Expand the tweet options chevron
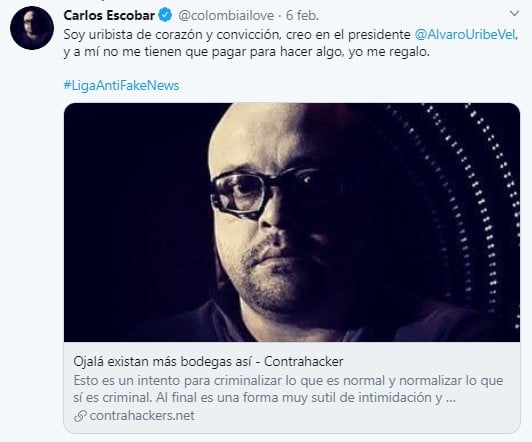The image size is (532, 442). 514,13
